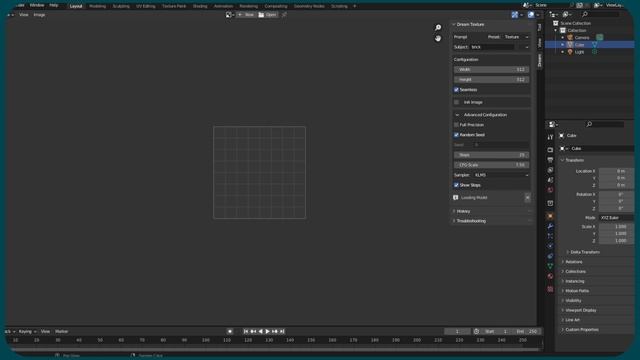Open the Texture properties tab icon

pos(550,289)
